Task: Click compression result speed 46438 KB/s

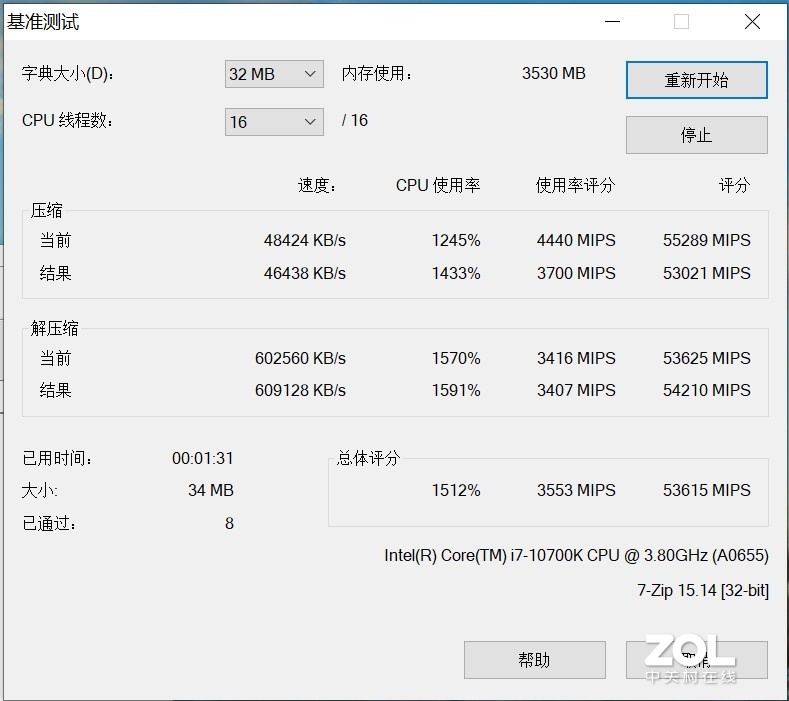Action: (x=305, y=273)
